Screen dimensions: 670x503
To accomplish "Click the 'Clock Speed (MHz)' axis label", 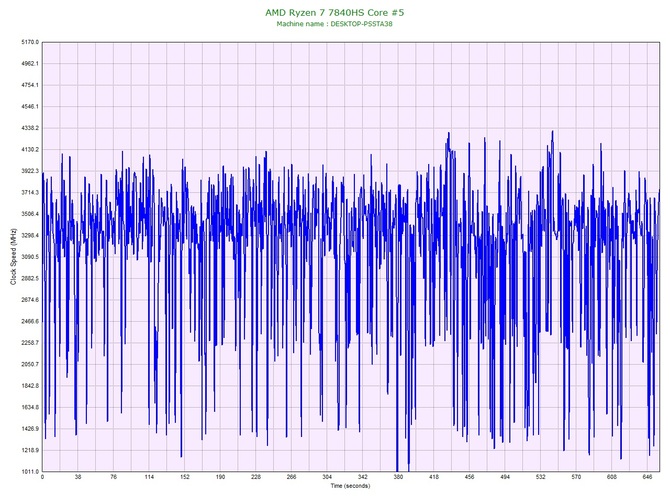I will (14, 257).
